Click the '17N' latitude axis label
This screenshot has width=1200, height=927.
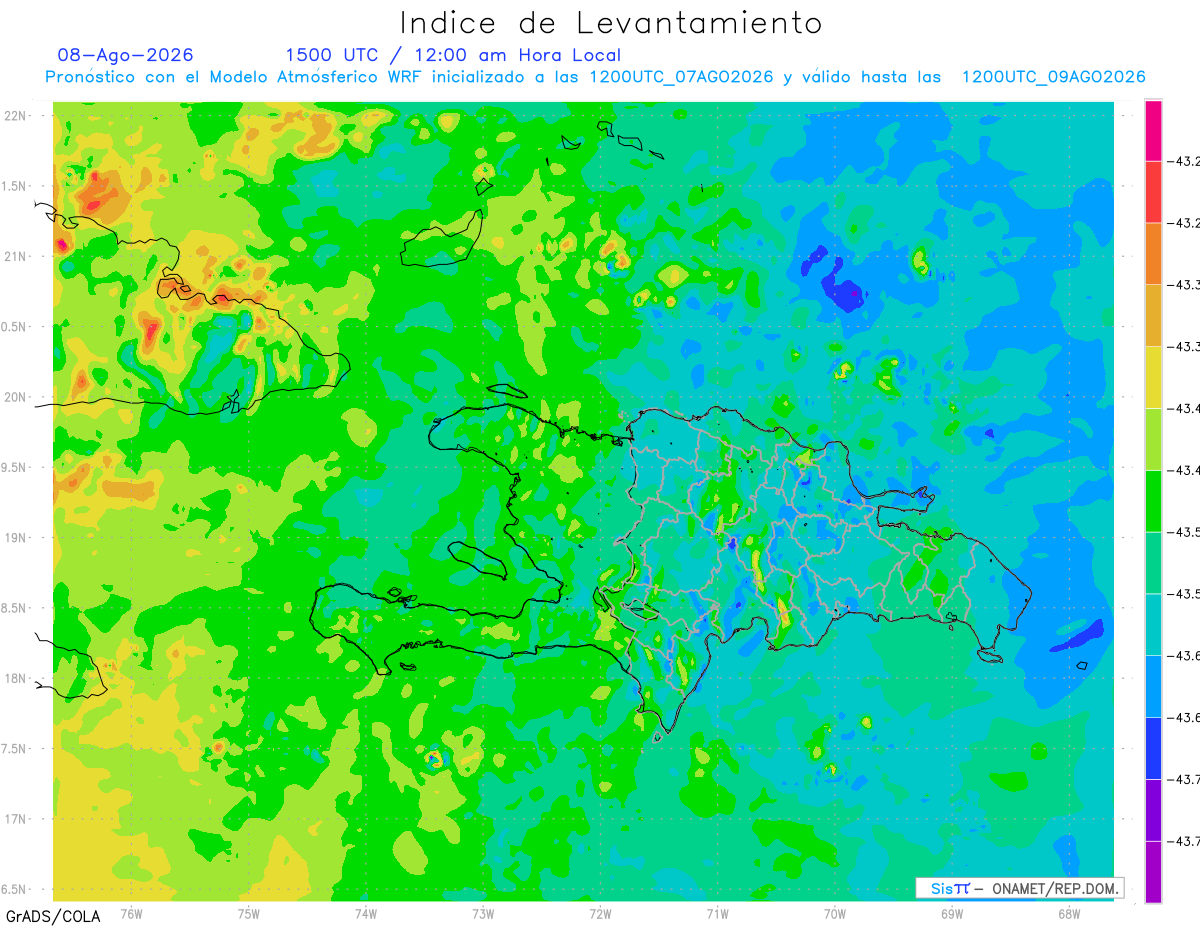[x=14, y=819]
